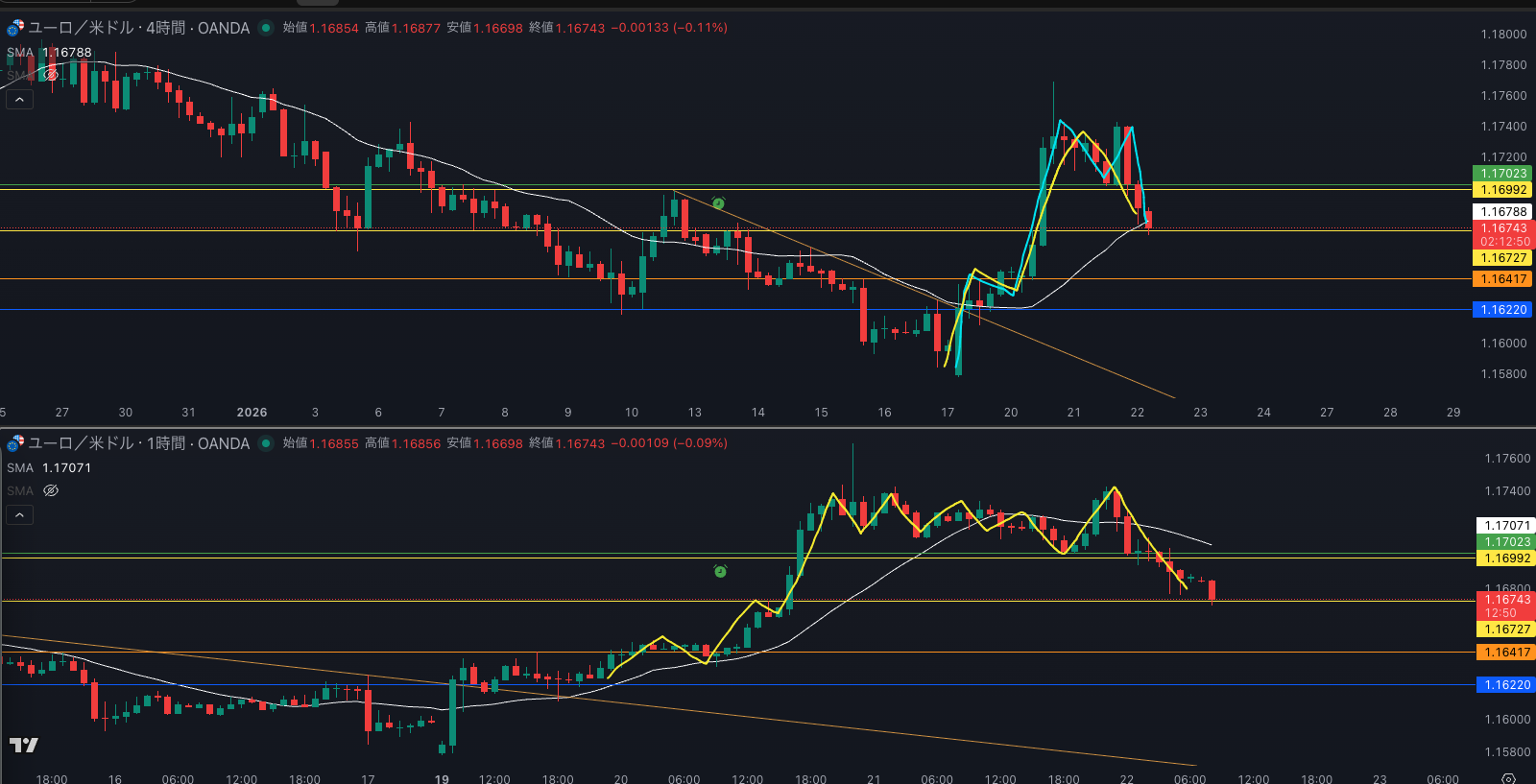Collapse the indicator legend on the 4-hour chart
Viewport: 1536px width, 784px height.
19,99
